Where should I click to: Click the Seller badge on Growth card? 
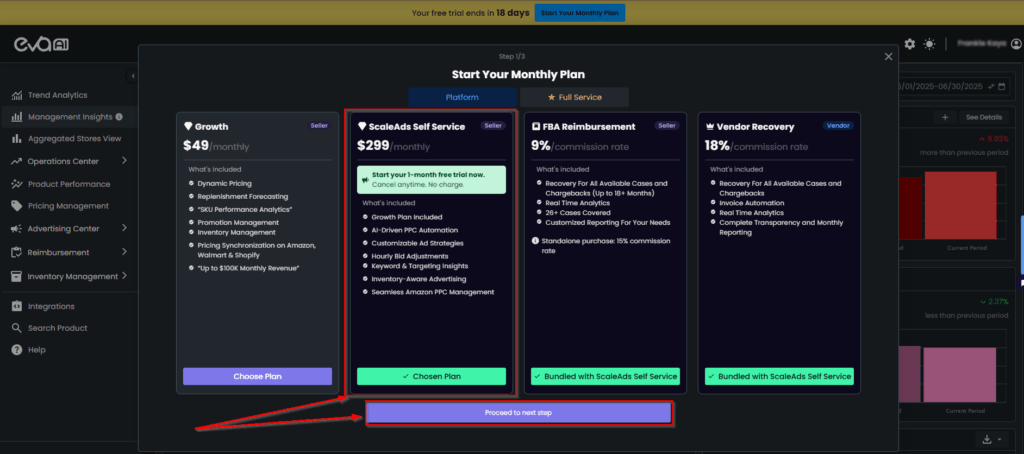point(319,125)
